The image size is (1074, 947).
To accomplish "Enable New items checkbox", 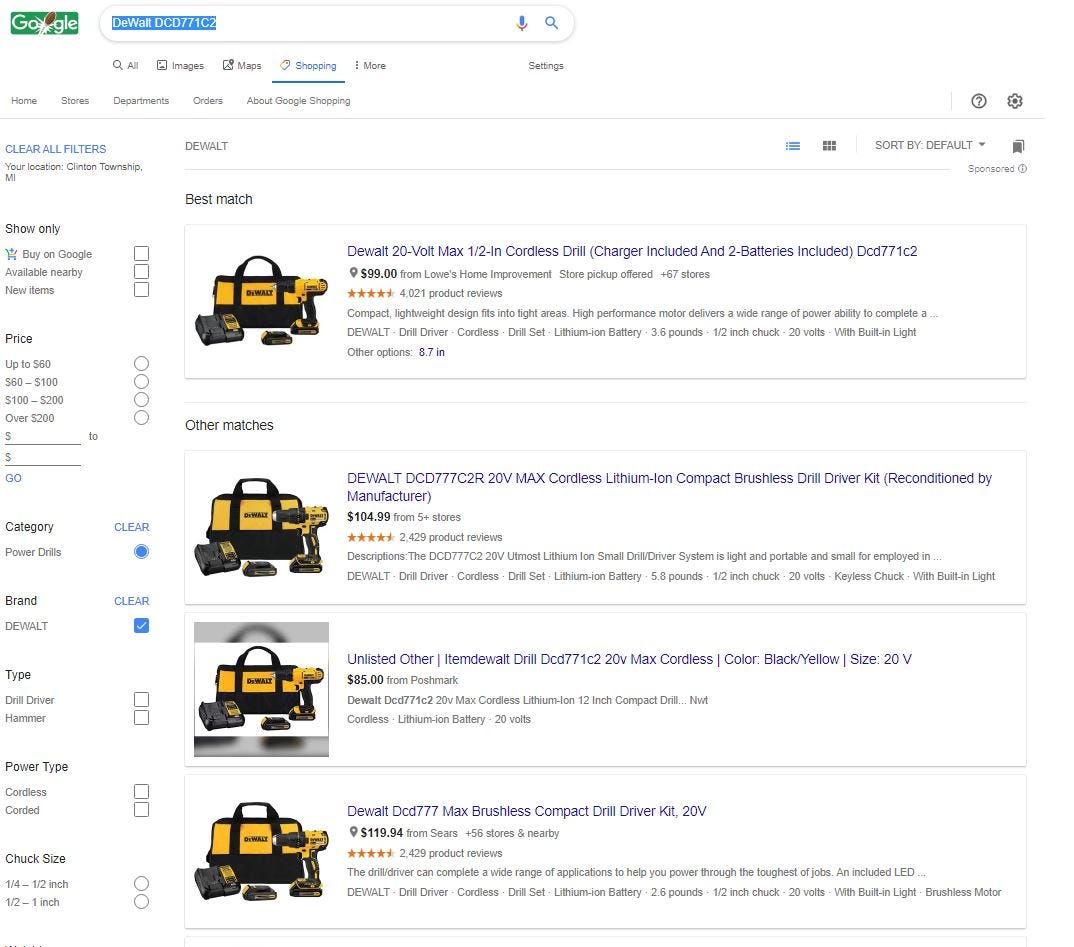I will pos(141,290).
